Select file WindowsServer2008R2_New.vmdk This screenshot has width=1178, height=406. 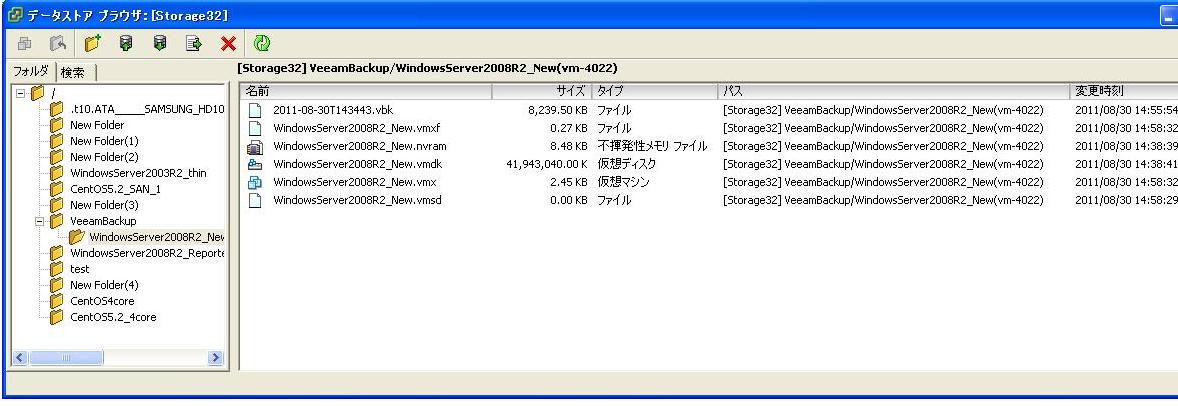tap(358, 164)
